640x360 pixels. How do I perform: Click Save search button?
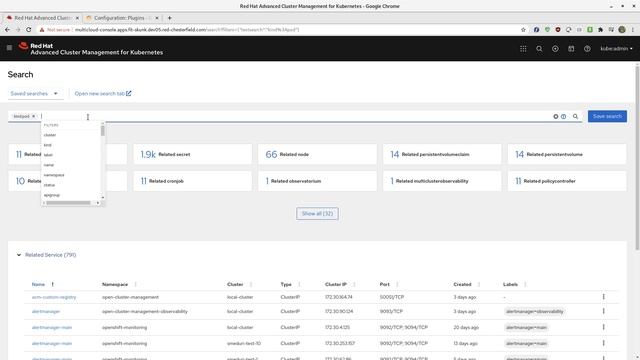click(x=607, y=116)
